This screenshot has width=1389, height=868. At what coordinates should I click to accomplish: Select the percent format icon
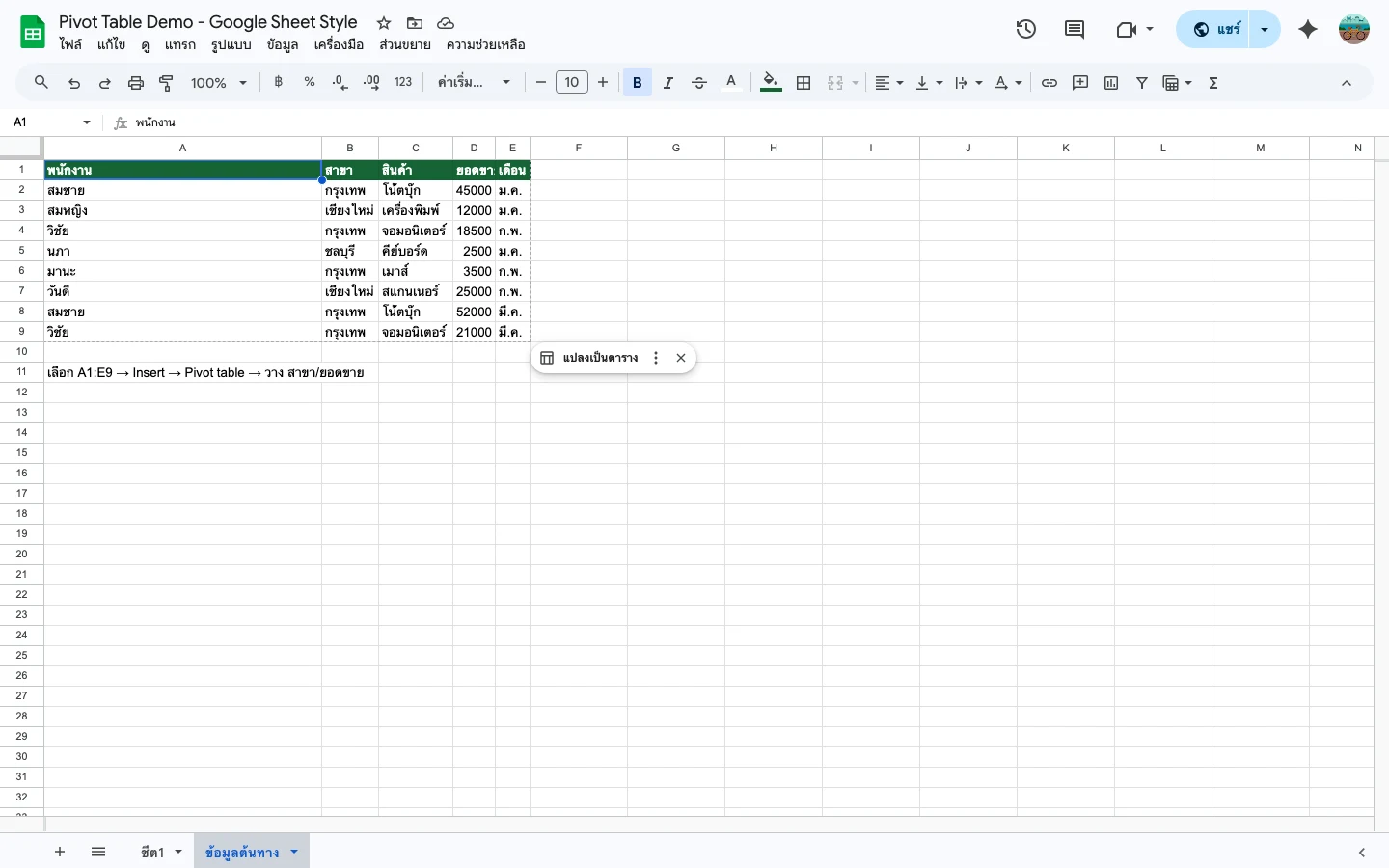pos(309,82)
